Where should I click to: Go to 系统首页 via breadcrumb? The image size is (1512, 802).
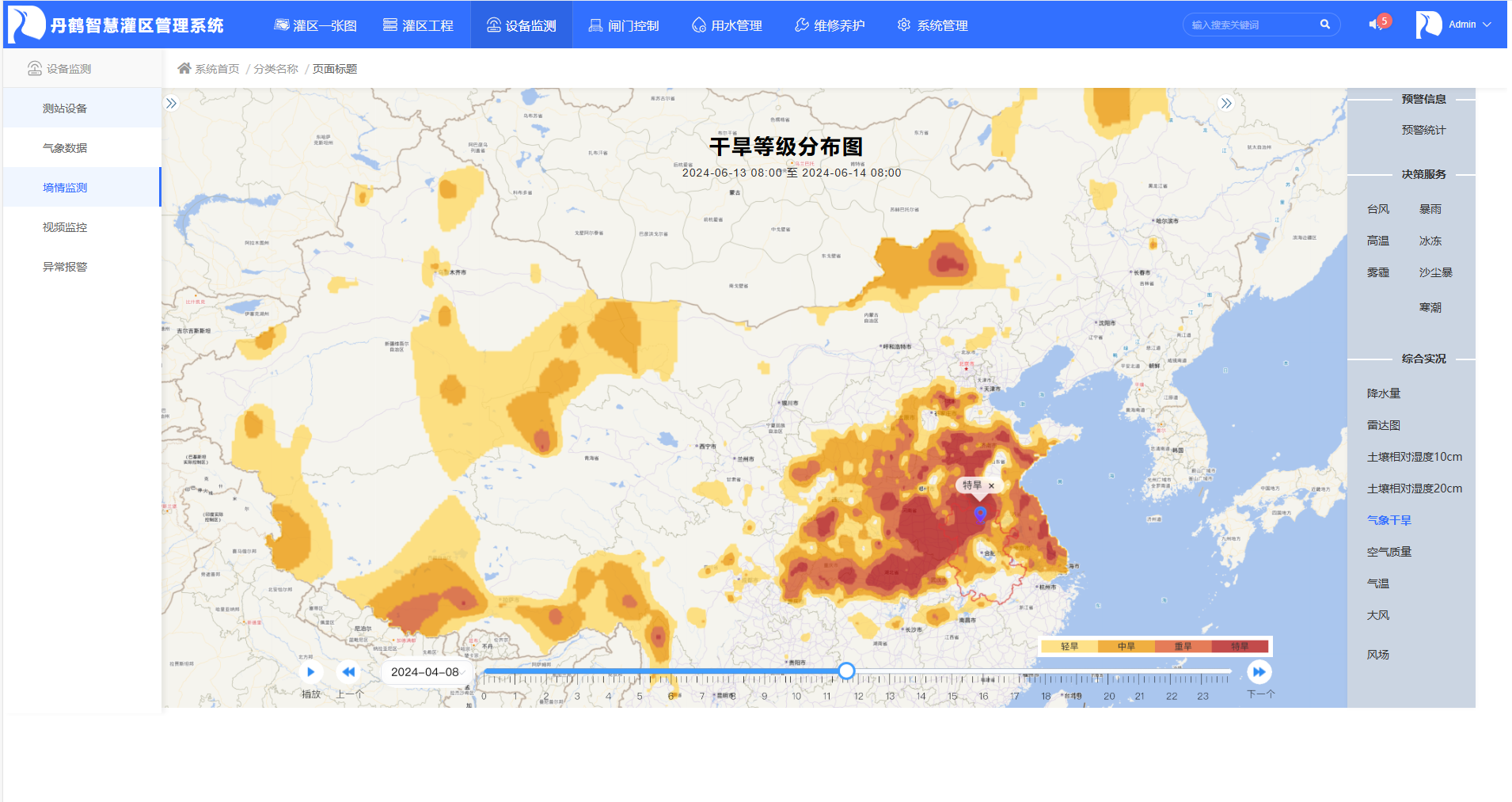pyautogui.click(x=217, y=69)
